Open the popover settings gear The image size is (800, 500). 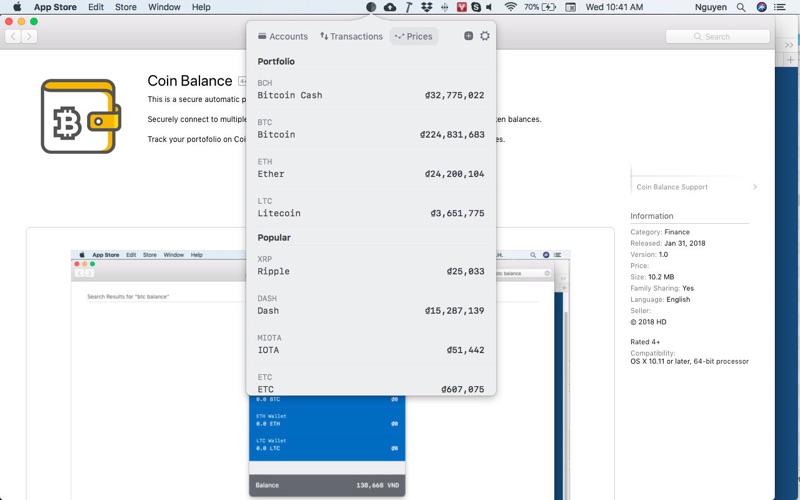pos(485,36)
